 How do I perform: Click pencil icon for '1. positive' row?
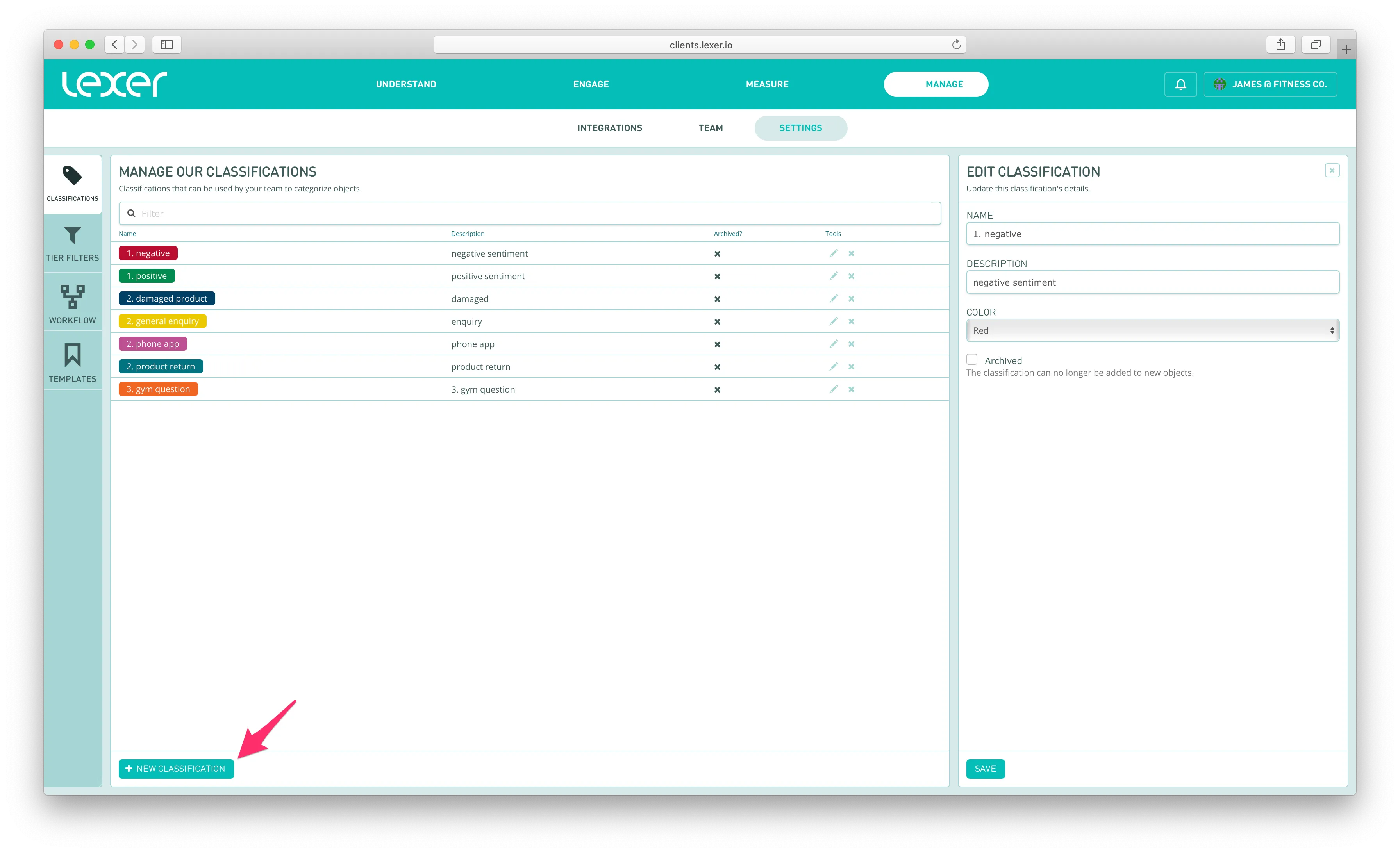(x=834, y=276)
